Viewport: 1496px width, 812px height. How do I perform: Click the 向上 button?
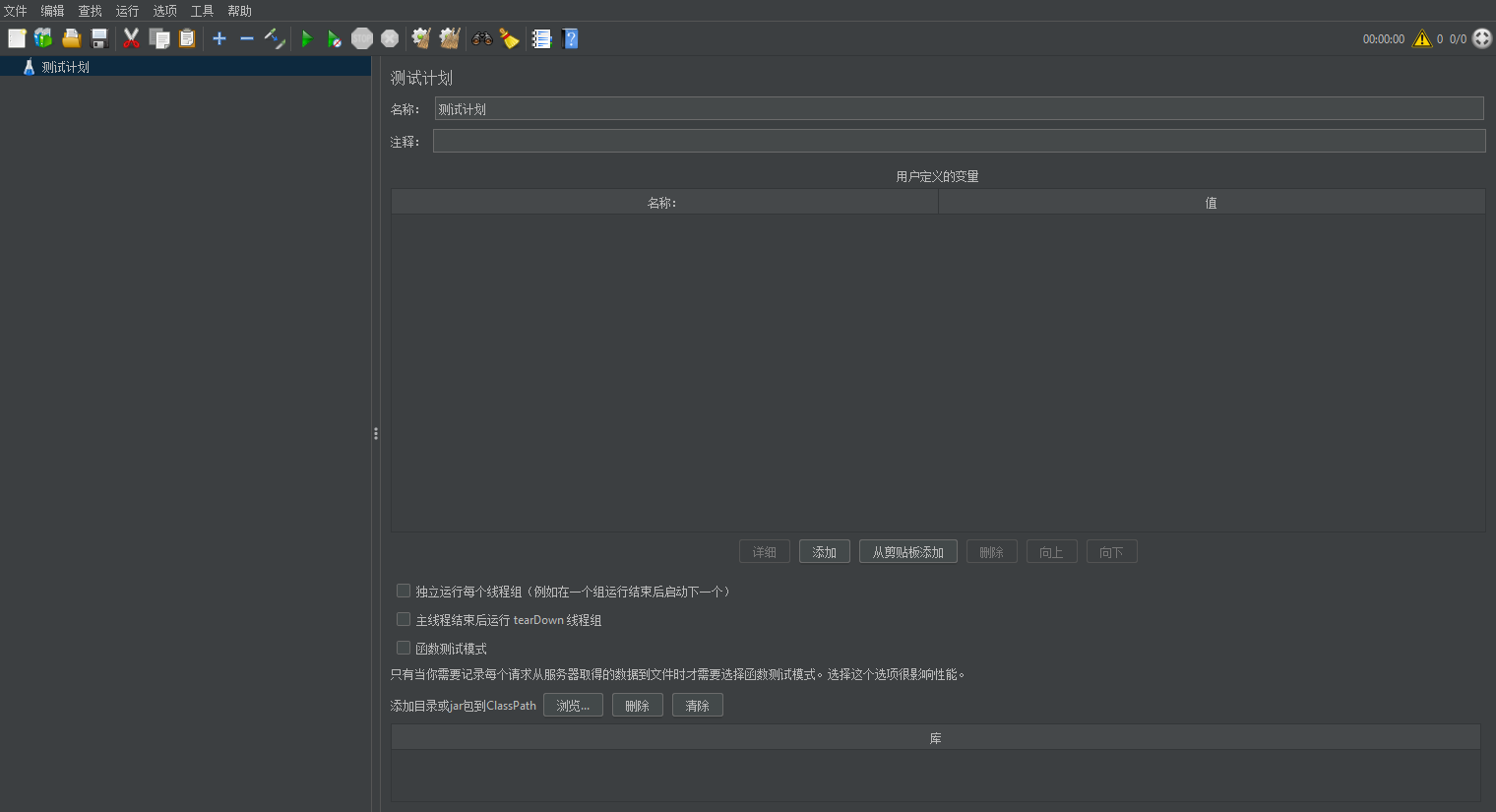1052,552
